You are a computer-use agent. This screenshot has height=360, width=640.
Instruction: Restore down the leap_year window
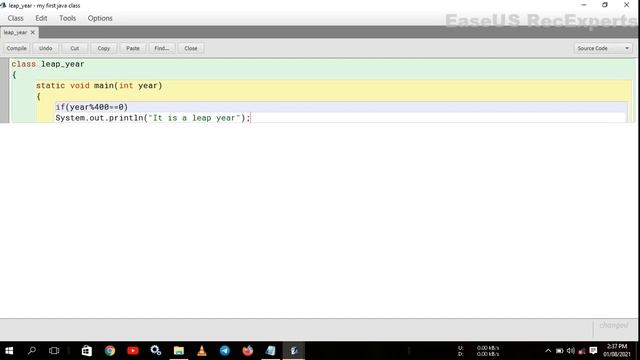click(605, 5)
